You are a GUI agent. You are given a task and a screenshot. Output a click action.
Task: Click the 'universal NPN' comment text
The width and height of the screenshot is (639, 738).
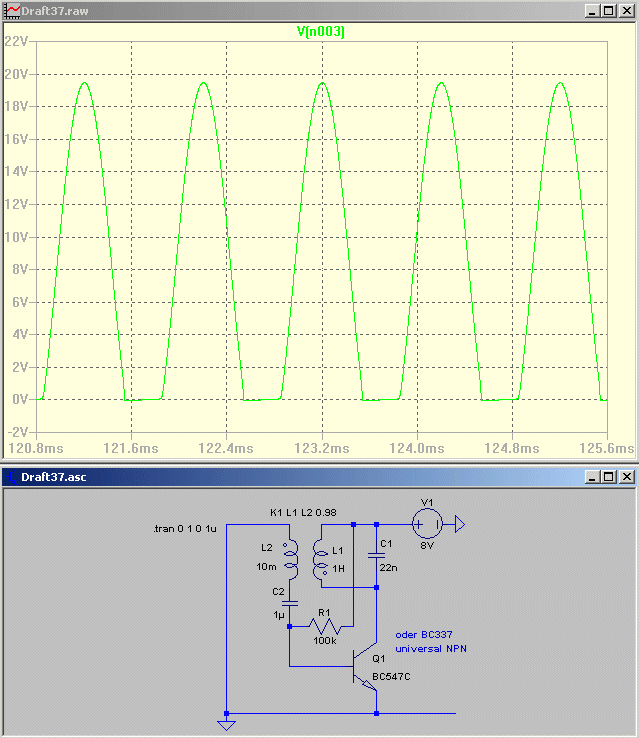point(431,649)
